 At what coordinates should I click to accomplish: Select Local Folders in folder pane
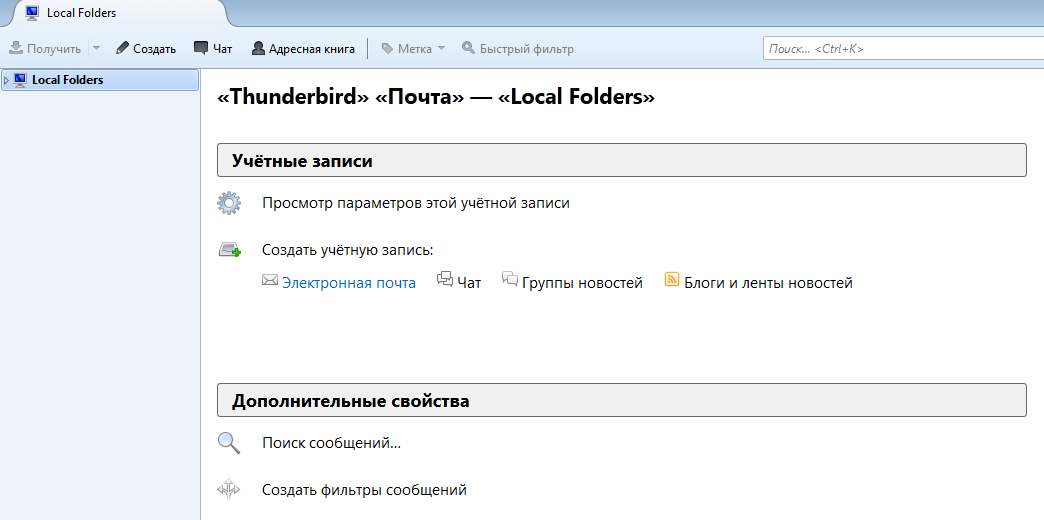67,80
